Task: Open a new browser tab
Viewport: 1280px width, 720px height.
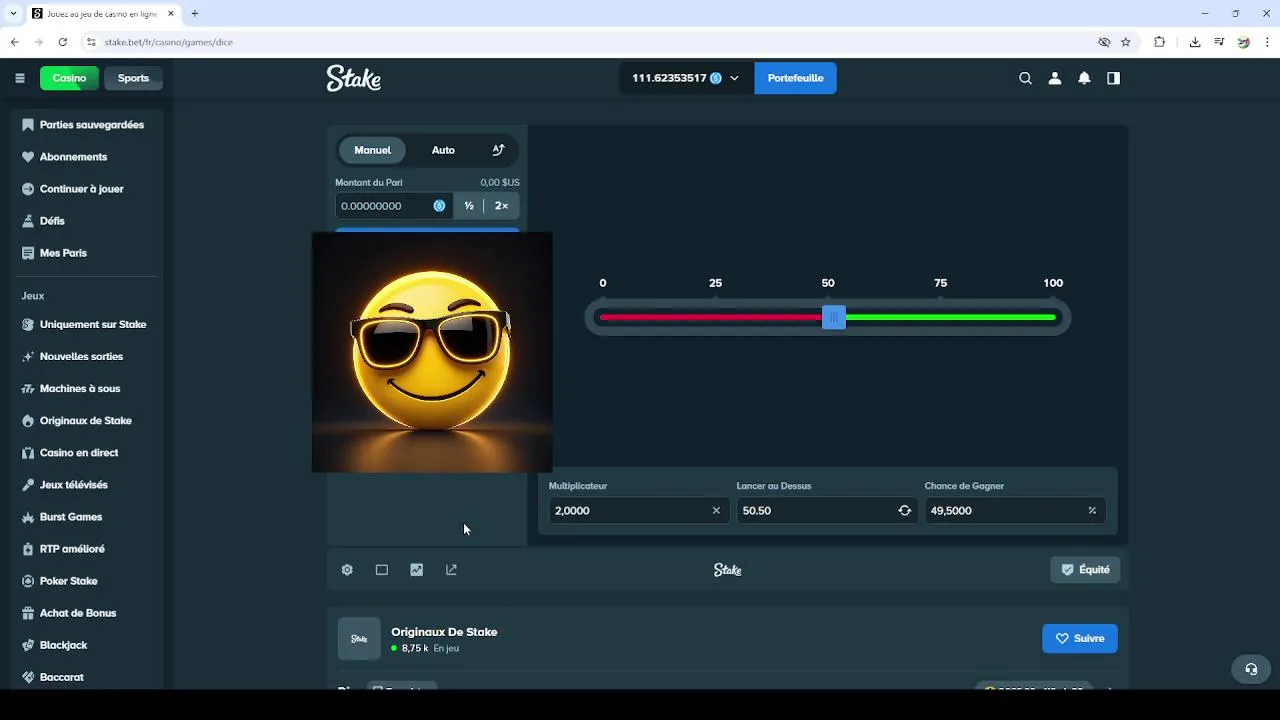Action: [195, 13]
